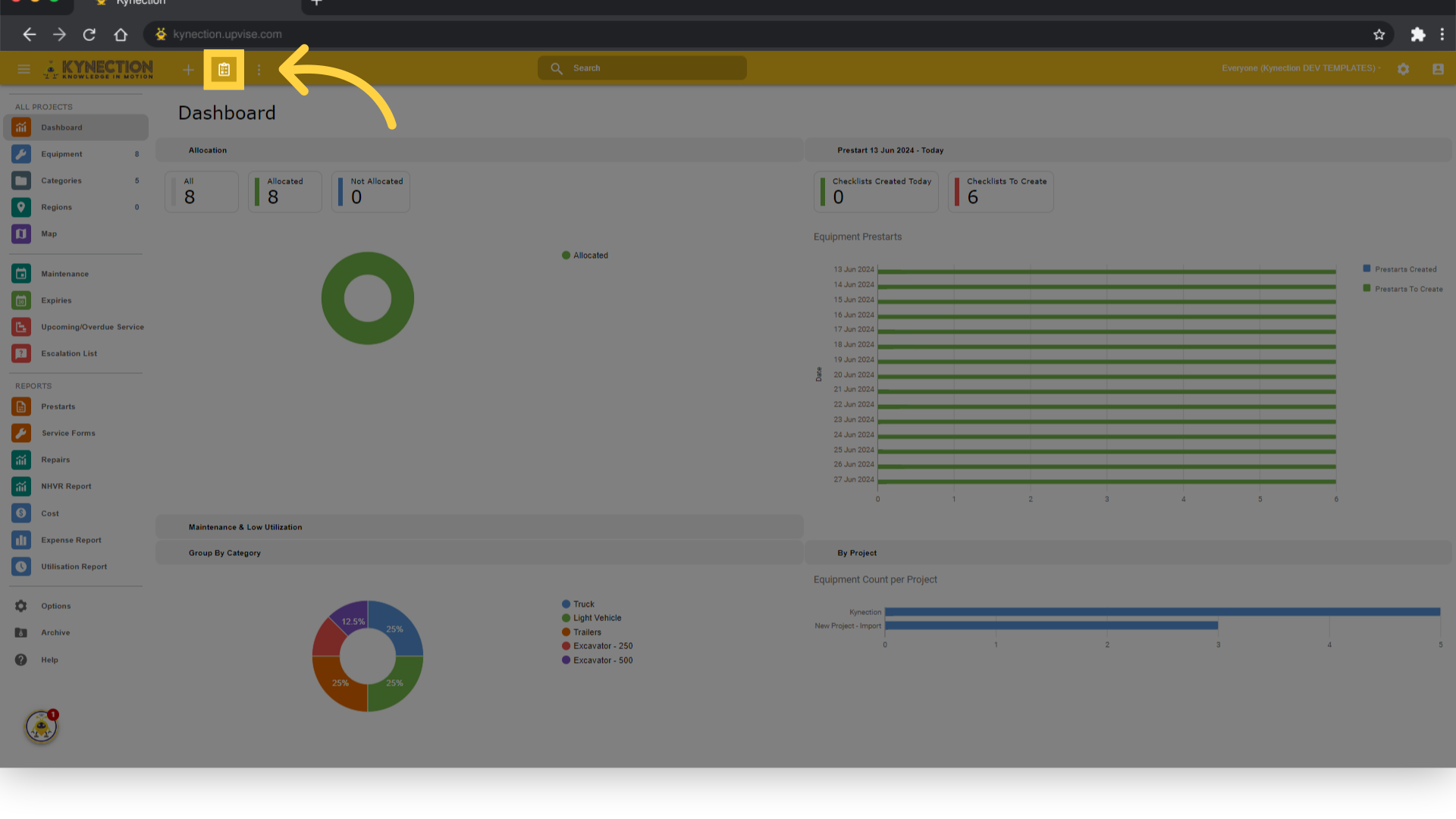Screen dimensions: 1456x819
Task: Toggle the hamburger sidebar menu
Action: coord(24,69)
